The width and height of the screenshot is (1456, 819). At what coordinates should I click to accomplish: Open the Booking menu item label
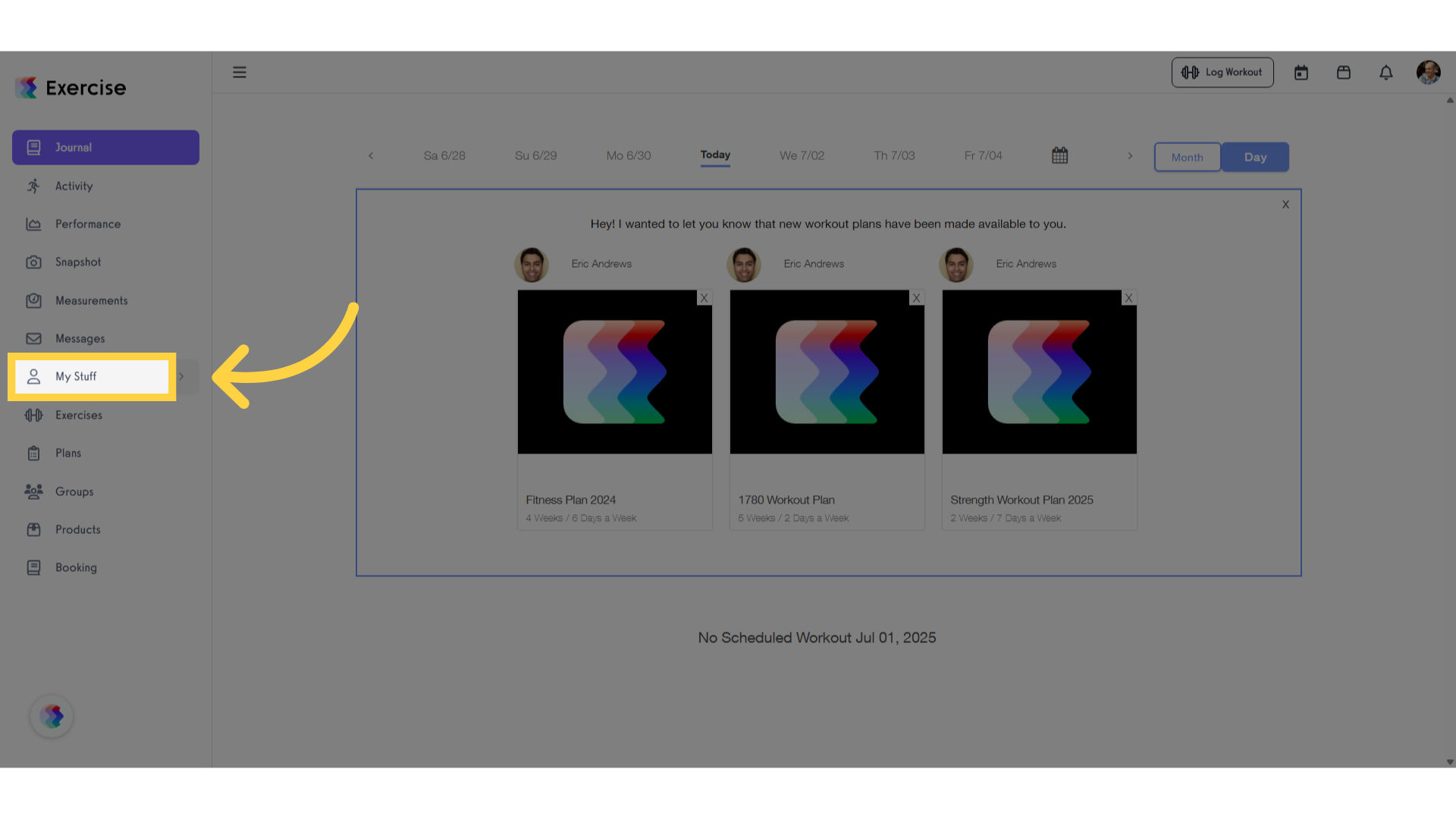76,567
